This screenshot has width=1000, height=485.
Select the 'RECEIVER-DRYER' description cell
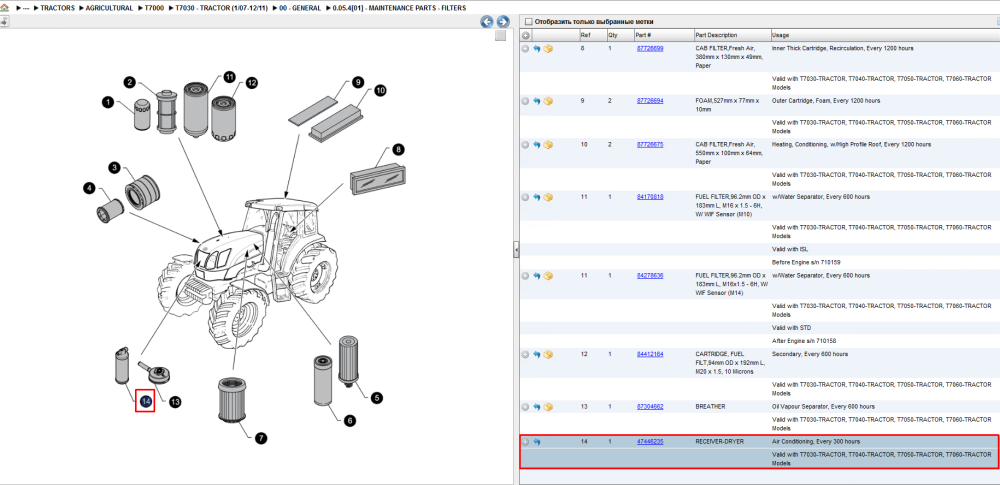pos(719,442)
